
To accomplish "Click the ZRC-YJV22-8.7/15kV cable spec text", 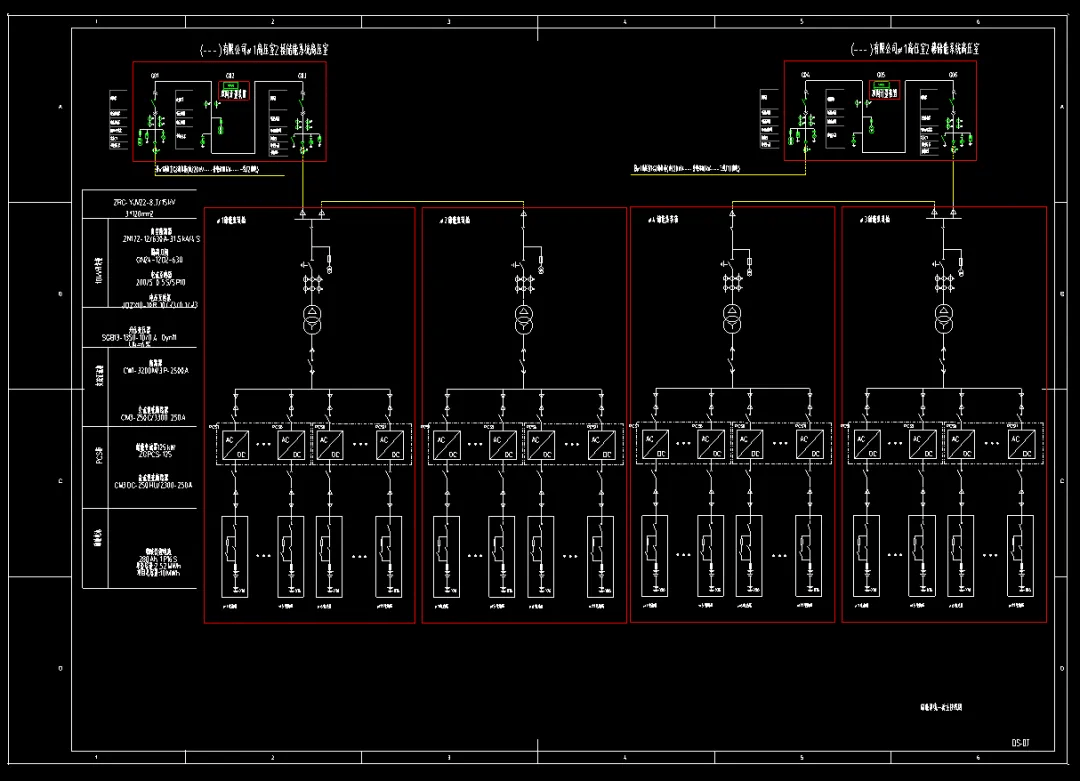I will pos(143,201).
